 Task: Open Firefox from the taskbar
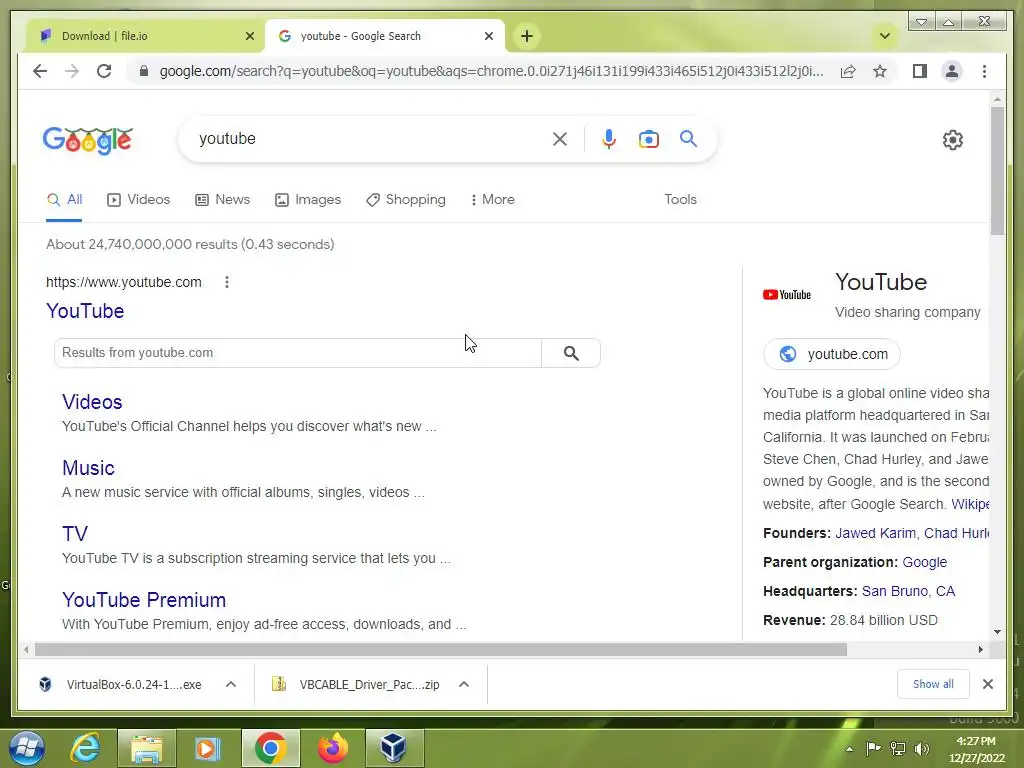point(333,748)
